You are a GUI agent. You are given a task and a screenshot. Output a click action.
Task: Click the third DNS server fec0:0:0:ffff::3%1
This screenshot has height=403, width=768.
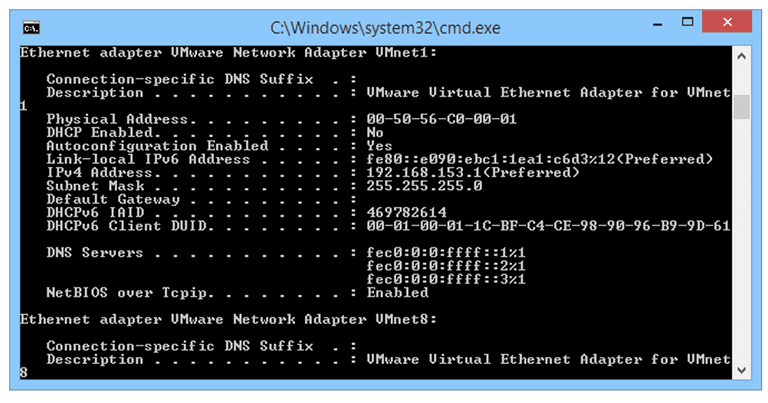[x=446, y=279]
